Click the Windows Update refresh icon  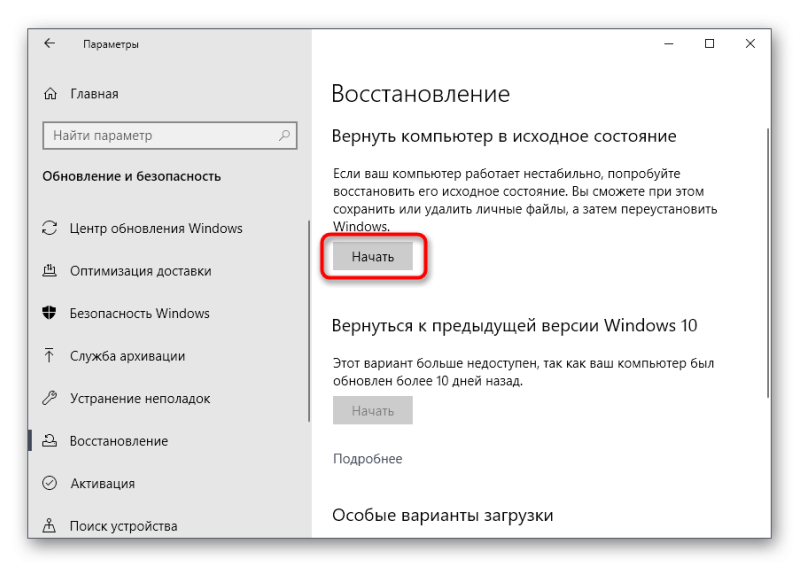pyautogui.click(x=49, y=228)
